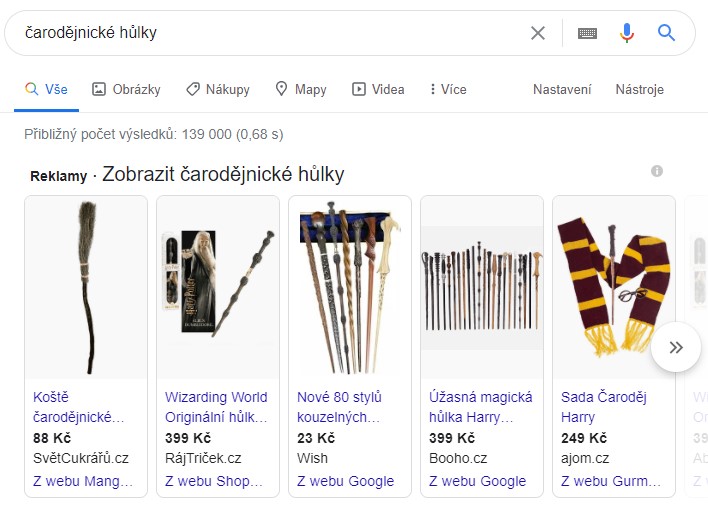Viewport: 708px width, 514px height.
Task: Open the Koště čarodějnické product link
Action: tap(79, 407)
